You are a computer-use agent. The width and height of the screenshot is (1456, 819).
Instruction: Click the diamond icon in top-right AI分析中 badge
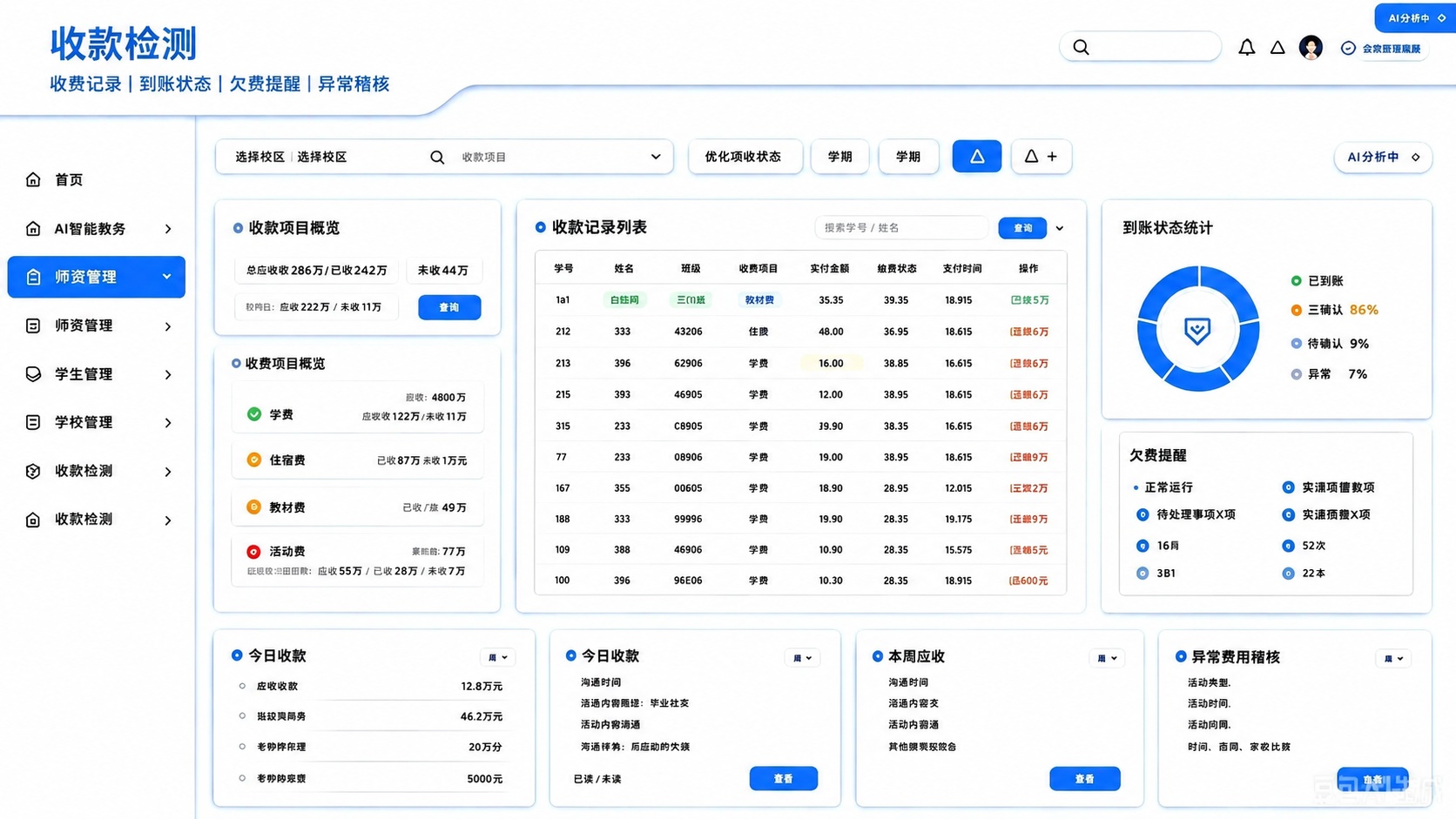(x=1442, y=18)
